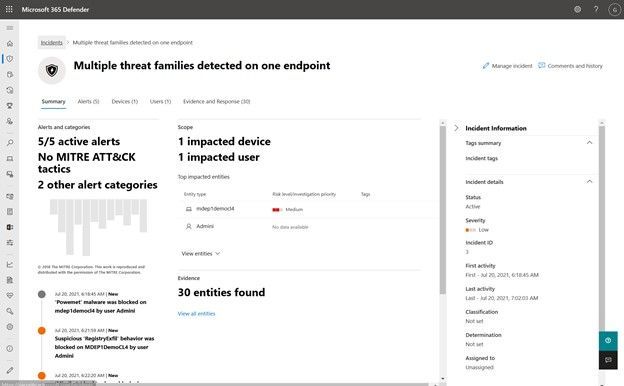Click the Help question mark icon
This screenshot has height=386, width=624.
[x=596, y=9]
